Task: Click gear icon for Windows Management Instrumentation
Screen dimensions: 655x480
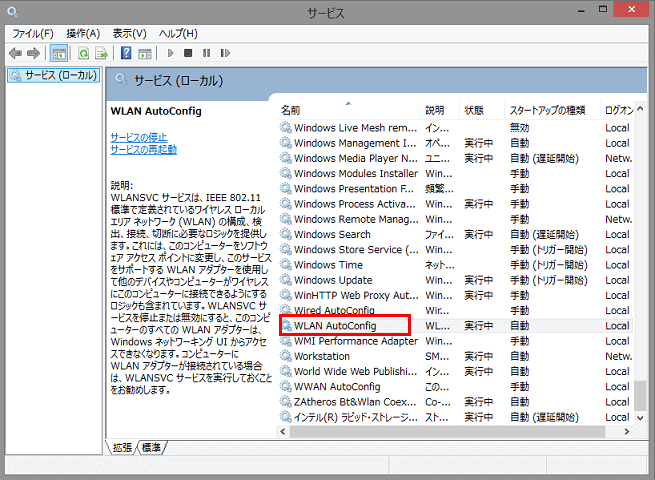Action: (x=286, y=143)
